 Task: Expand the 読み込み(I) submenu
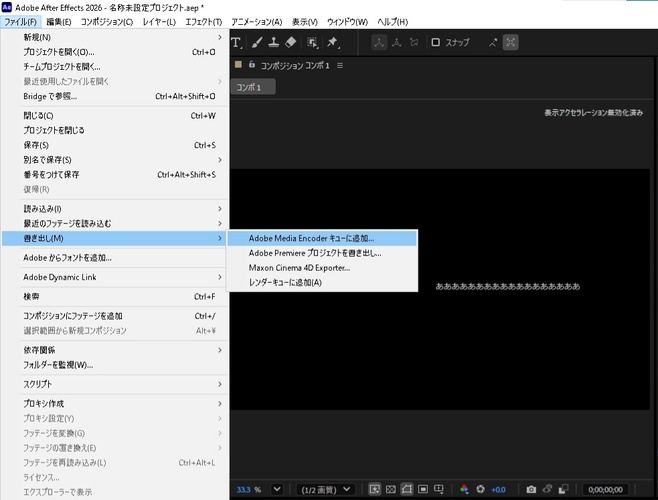pyautogui.click(x=115, y=209)
